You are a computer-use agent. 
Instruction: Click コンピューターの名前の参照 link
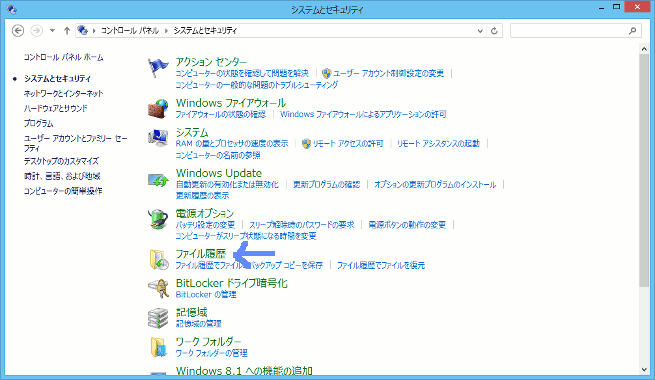click(218, 155)
